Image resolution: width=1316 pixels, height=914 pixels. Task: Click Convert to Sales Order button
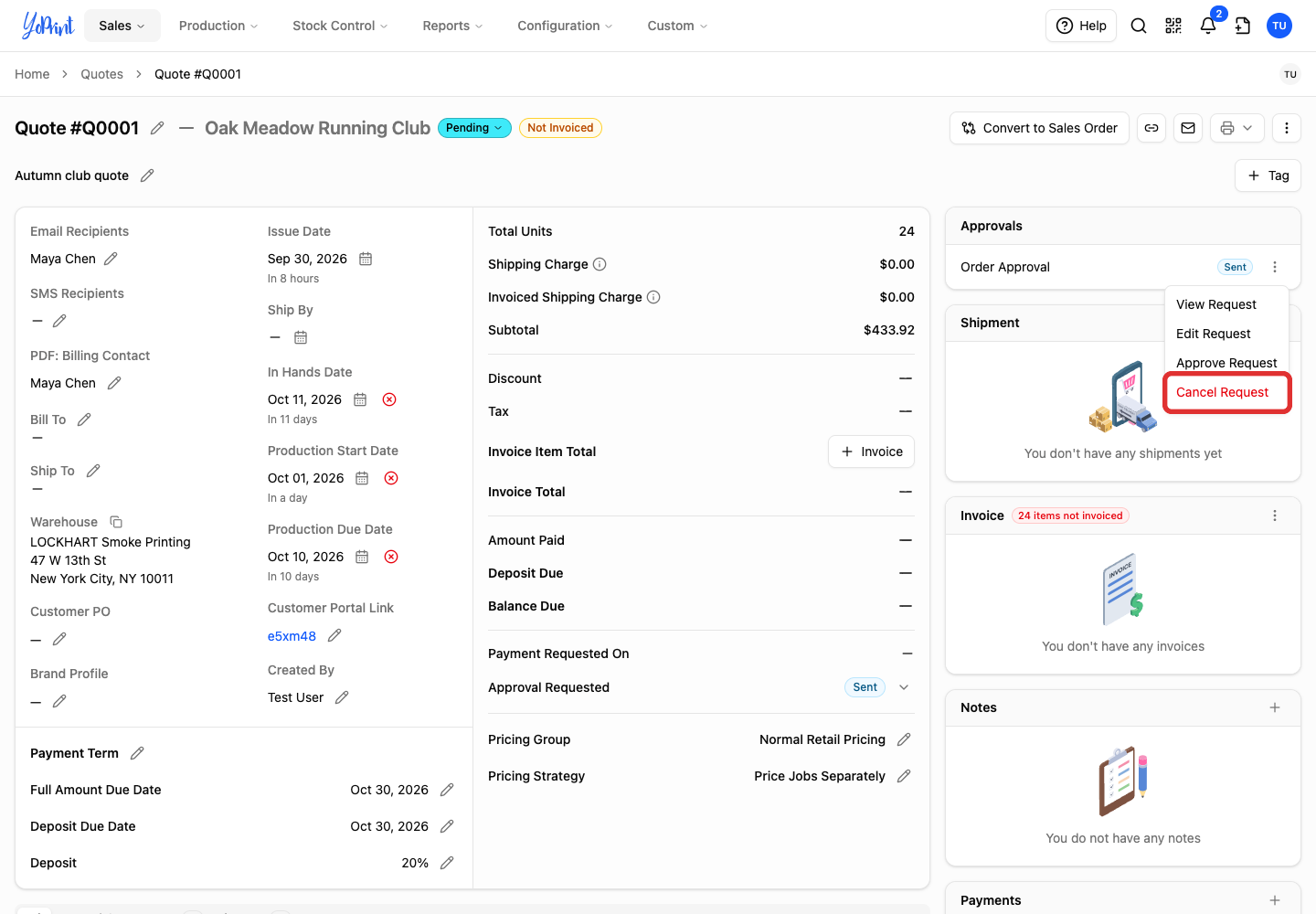(x=1040, y=128)
